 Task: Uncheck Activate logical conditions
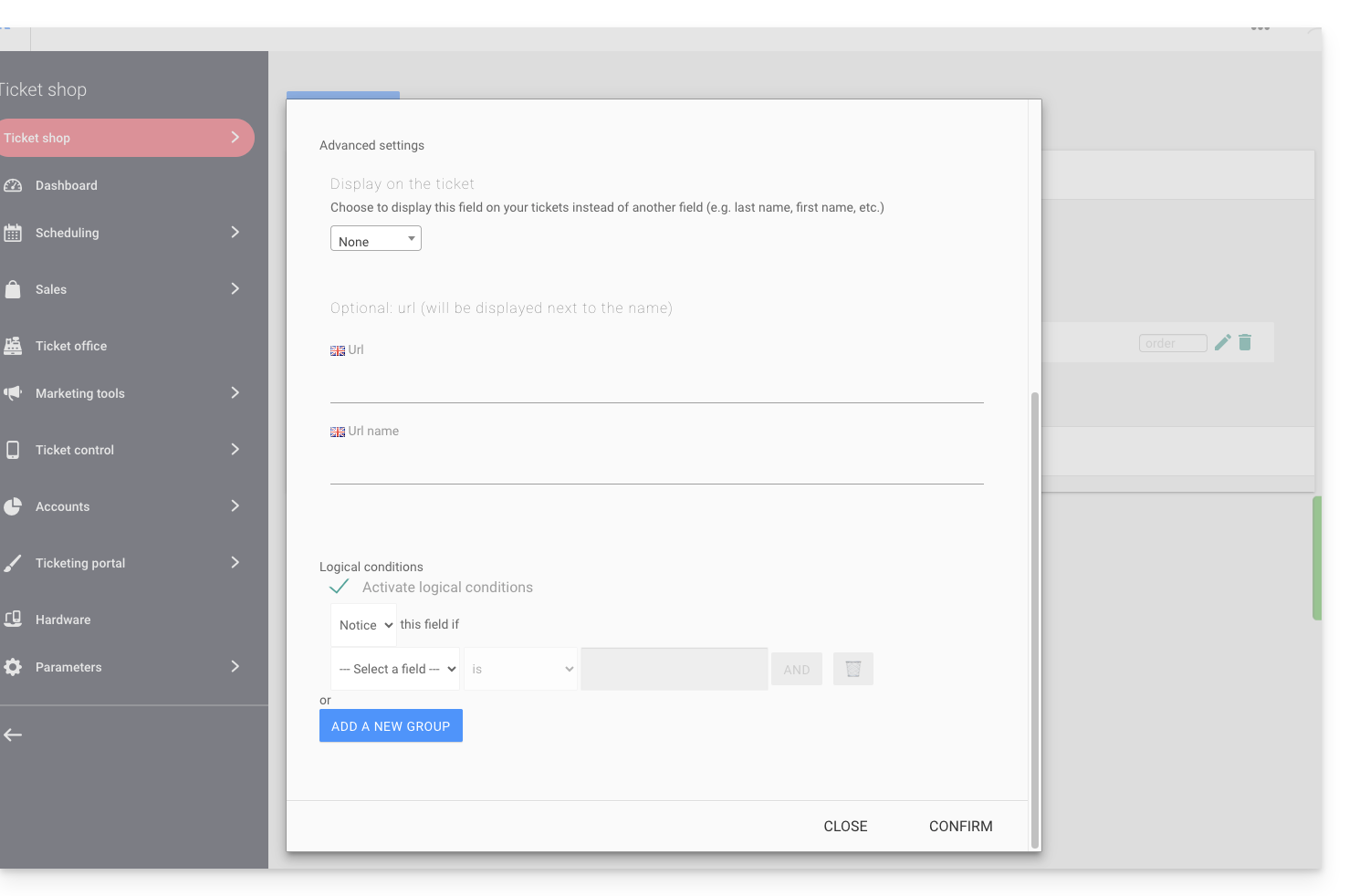coord(340,587)
